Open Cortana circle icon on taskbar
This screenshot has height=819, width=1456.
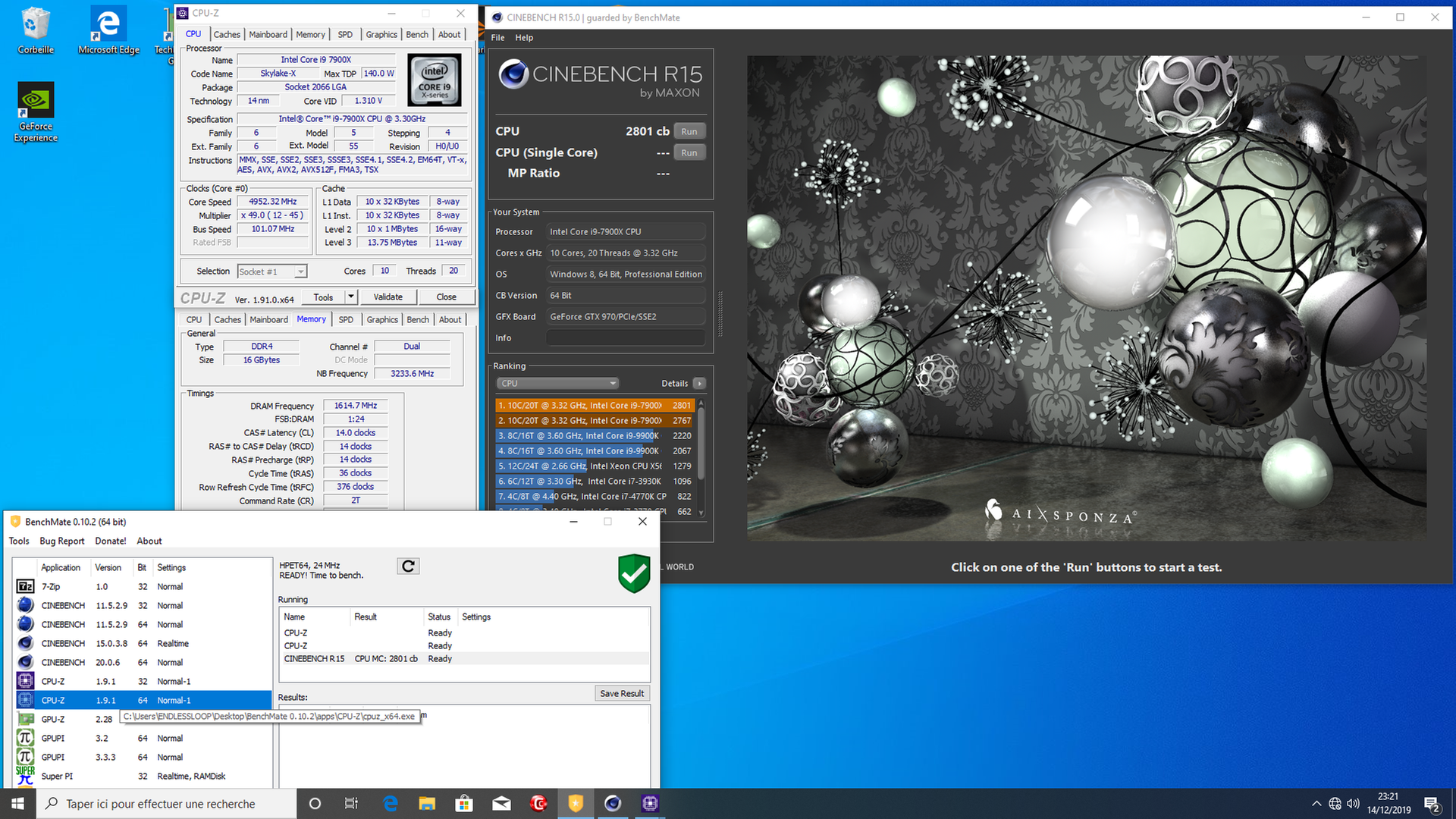315,804
